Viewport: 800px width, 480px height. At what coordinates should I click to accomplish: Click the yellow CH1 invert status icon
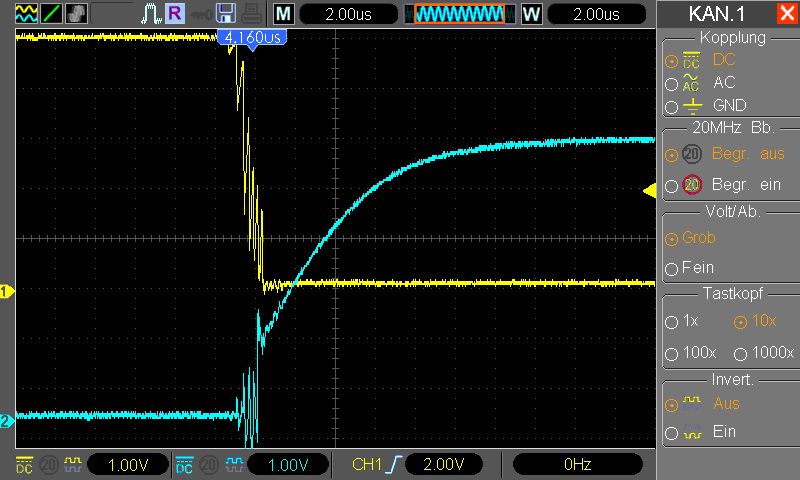tap(72, 464)
